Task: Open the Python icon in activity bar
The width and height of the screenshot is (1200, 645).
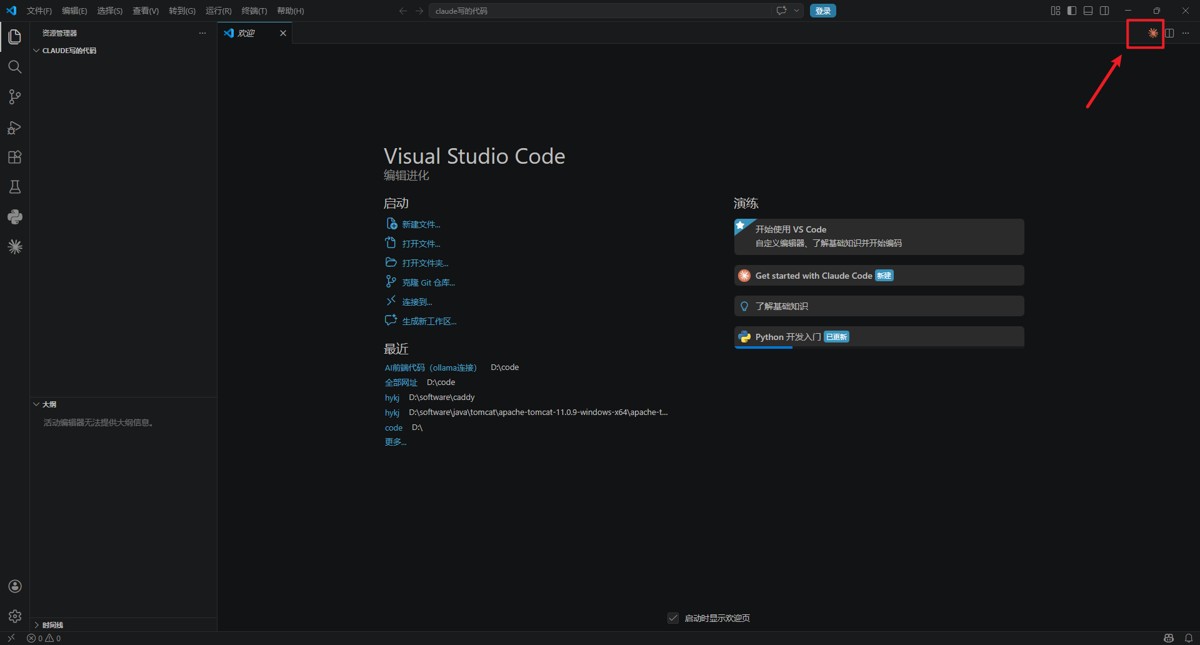Action: [x=15, y=217]
